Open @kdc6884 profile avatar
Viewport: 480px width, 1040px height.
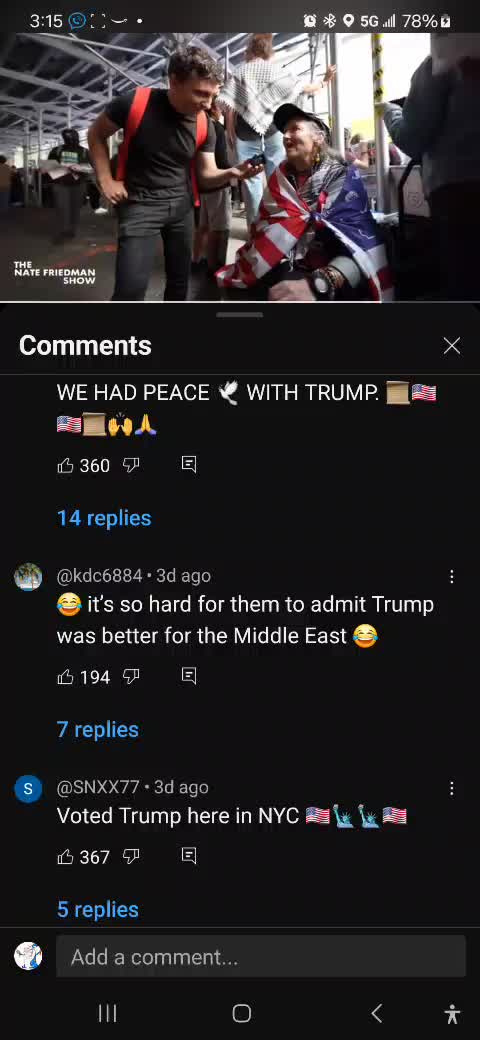tap(29, 576)
